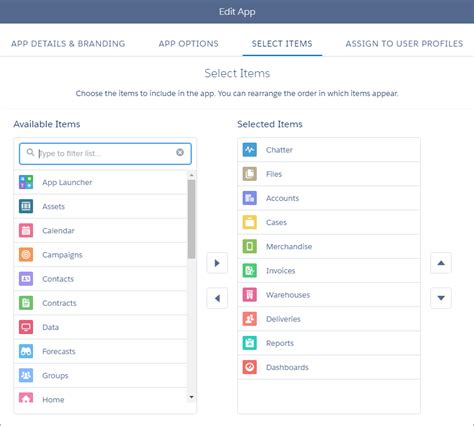The width and height of the screenshot is (474, 426).
Task: Move selected item down in order
Action: (441, 298)
